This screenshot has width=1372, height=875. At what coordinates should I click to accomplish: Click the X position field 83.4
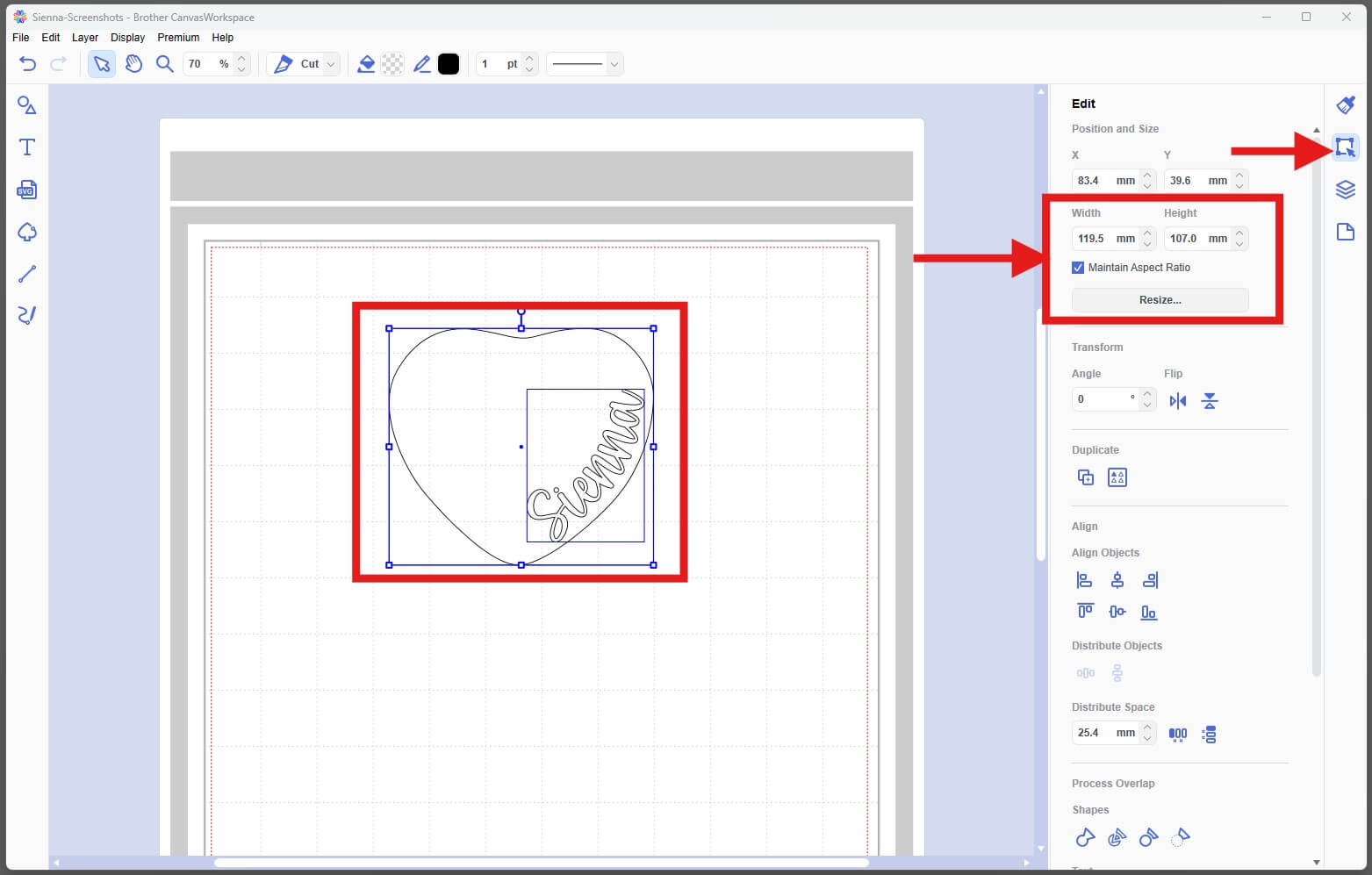click(x=1105, y=181)
